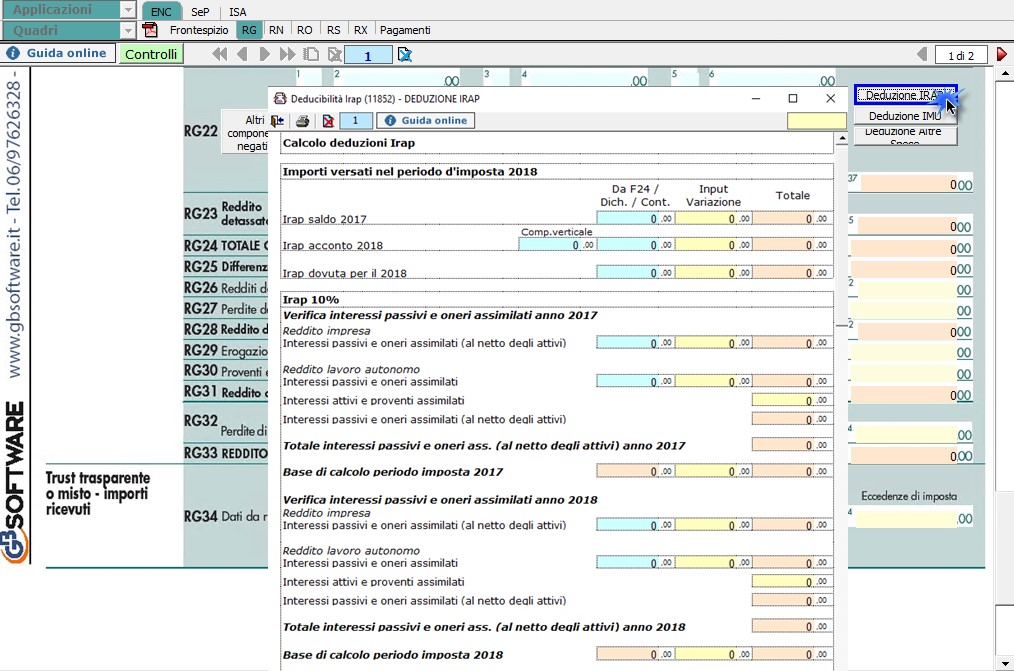This screenshot has height=671, width=1014.
Task: Open the PDF export icon beside Frontespizio
Action: [x=150, y=30]
